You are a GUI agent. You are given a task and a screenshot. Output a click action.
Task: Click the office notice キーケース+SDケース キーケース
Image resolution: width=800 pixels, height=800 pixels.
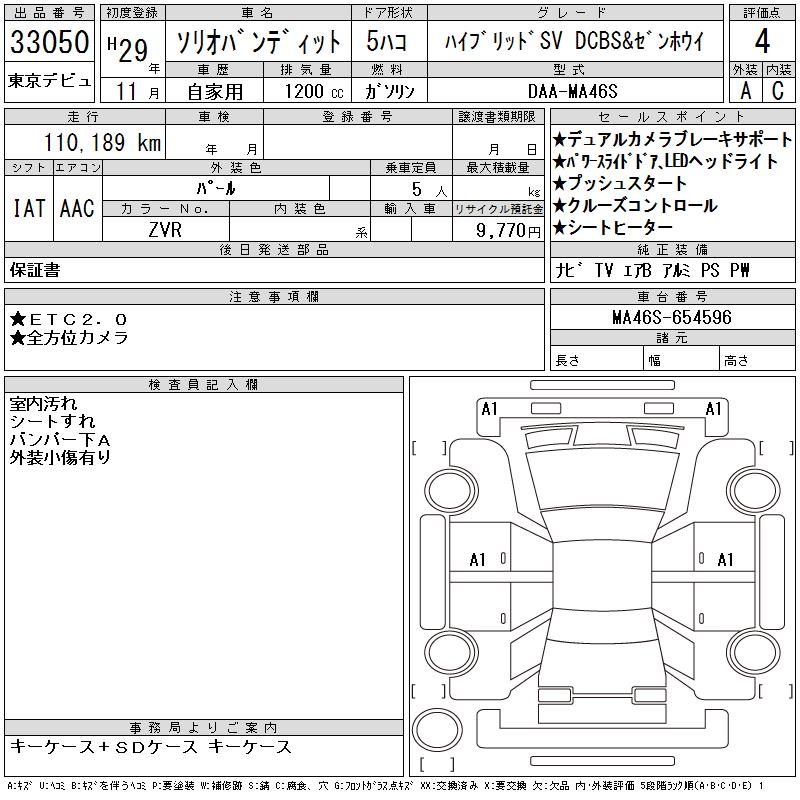pyautogui.click(x=151, y=747)
